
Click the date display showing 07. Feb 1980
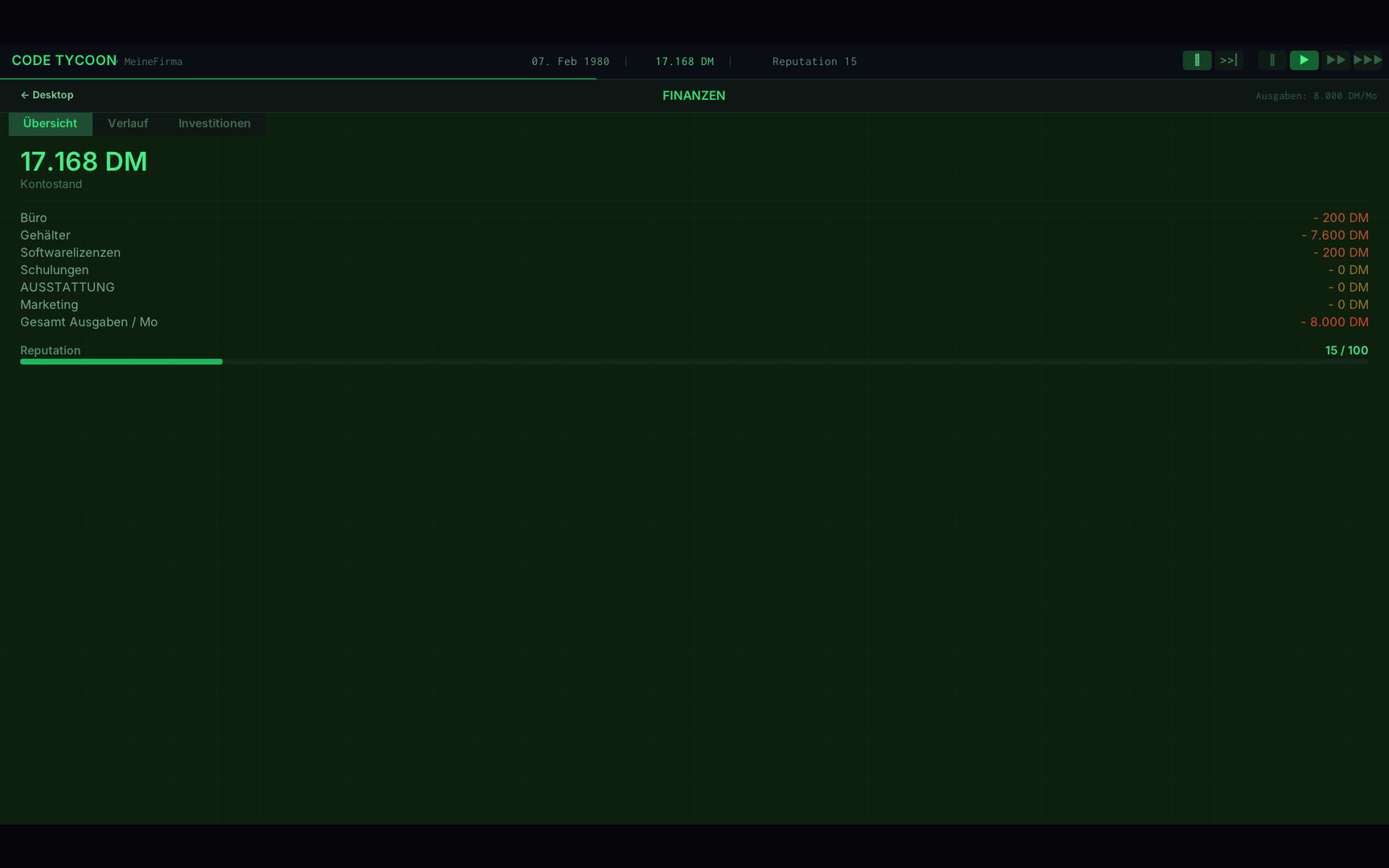click(x=570, y=61)
